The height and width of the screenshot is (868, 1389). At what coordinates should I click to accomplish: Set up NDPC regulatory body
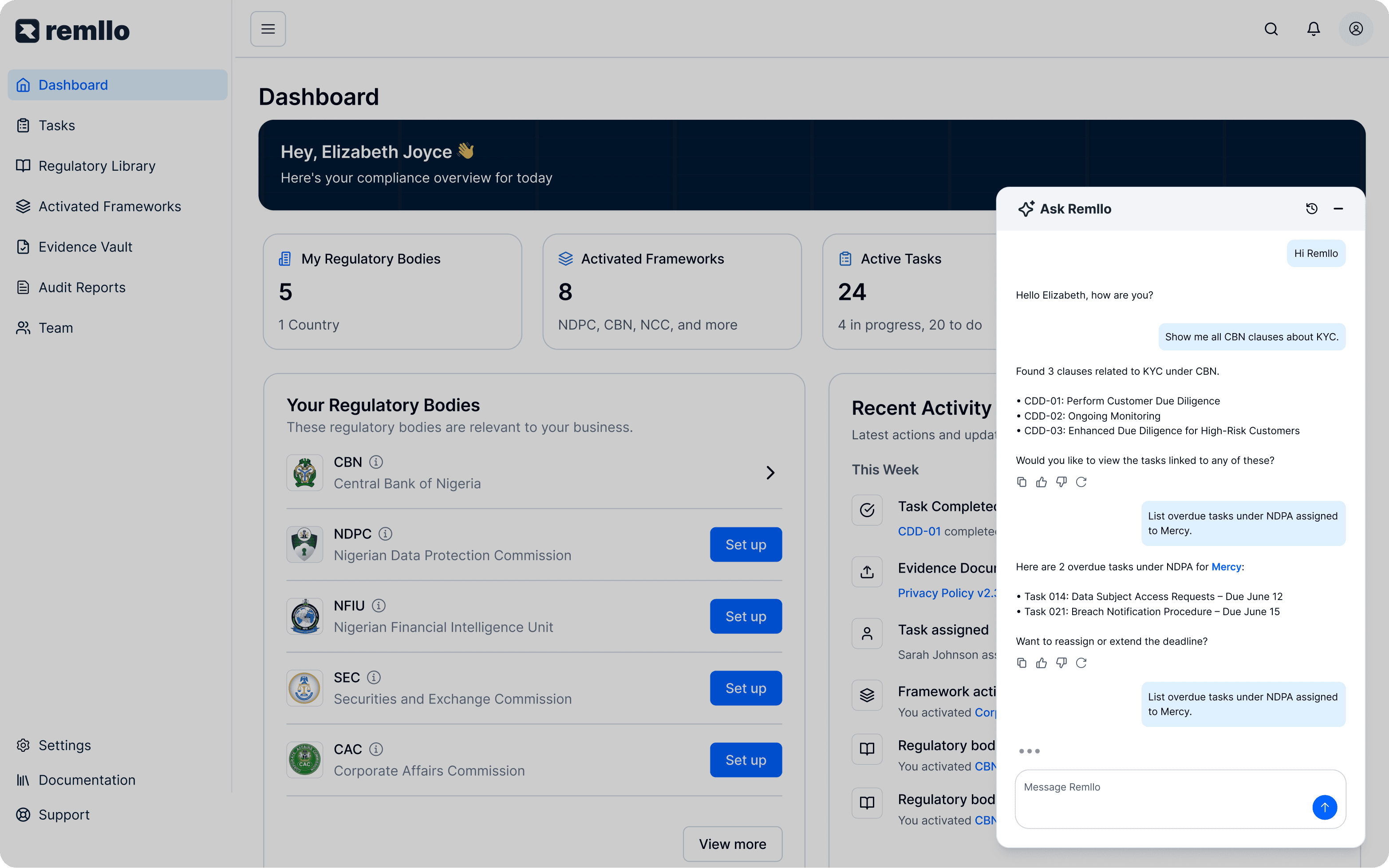click(x=746, y=544)
